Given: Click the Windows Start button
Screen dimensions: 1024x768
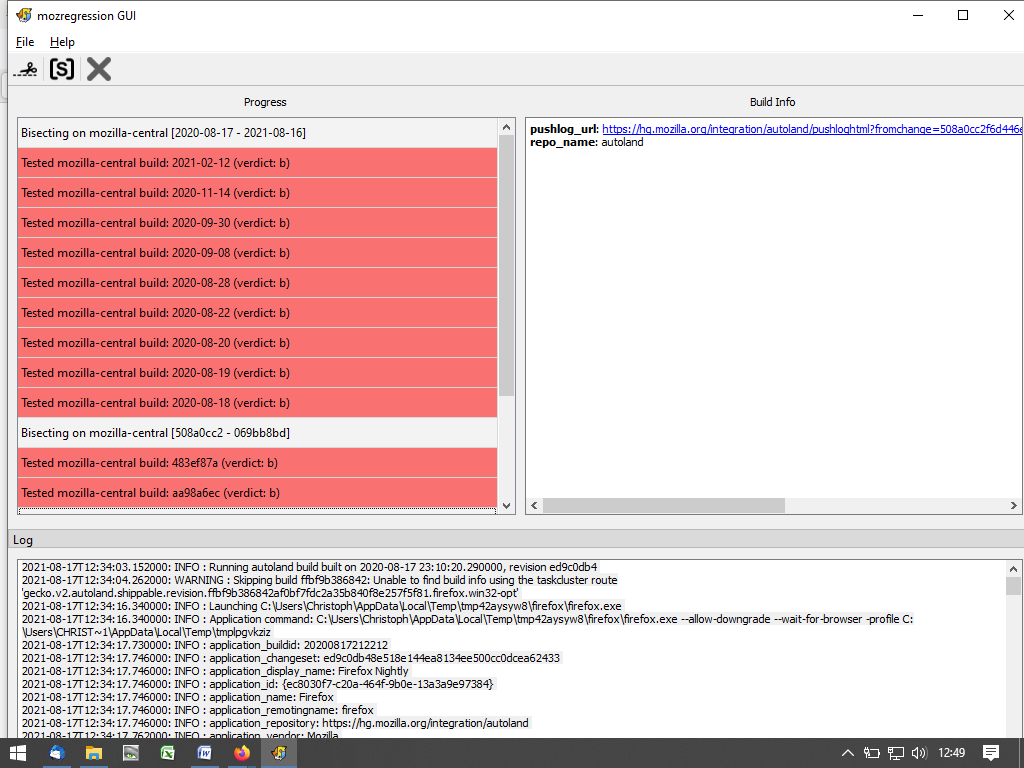Looking at the screenshot, I should coord(18,753).
